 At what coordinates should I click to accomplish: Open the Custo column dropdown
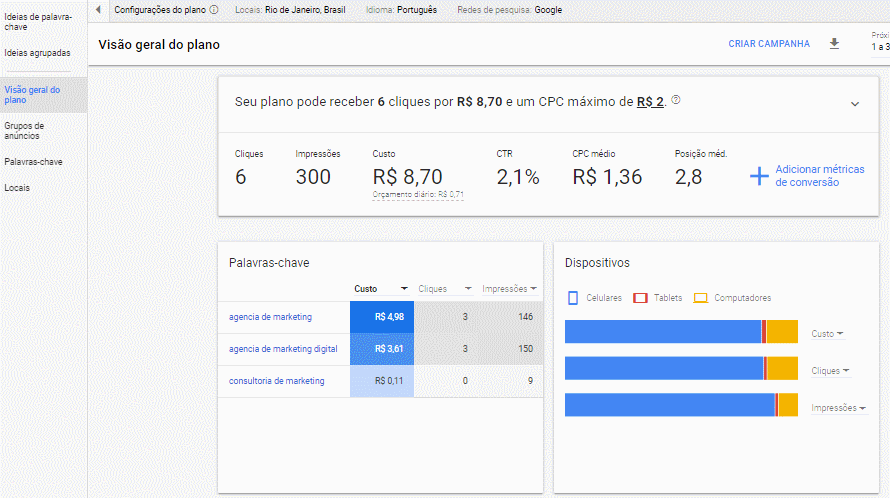pyautogui.click(x=403, y=289)
